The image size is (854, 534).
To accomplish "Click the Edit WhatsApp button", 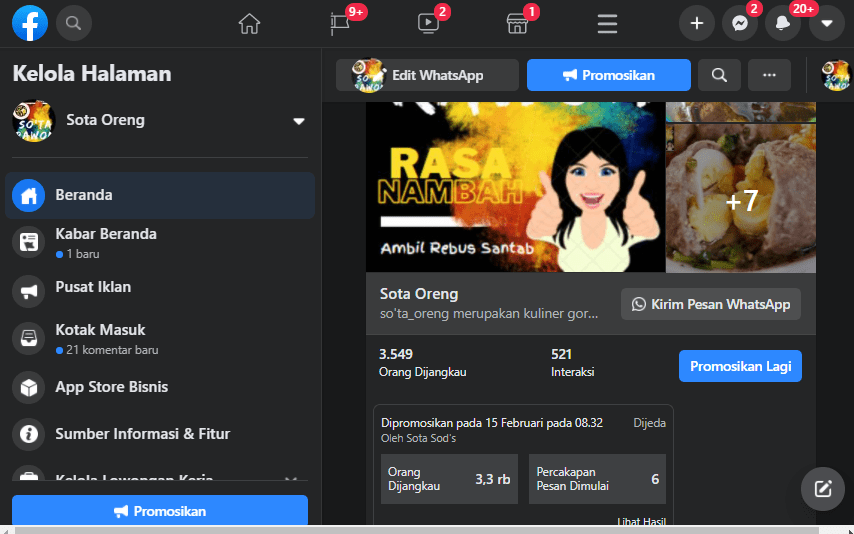I will point(427,75).
